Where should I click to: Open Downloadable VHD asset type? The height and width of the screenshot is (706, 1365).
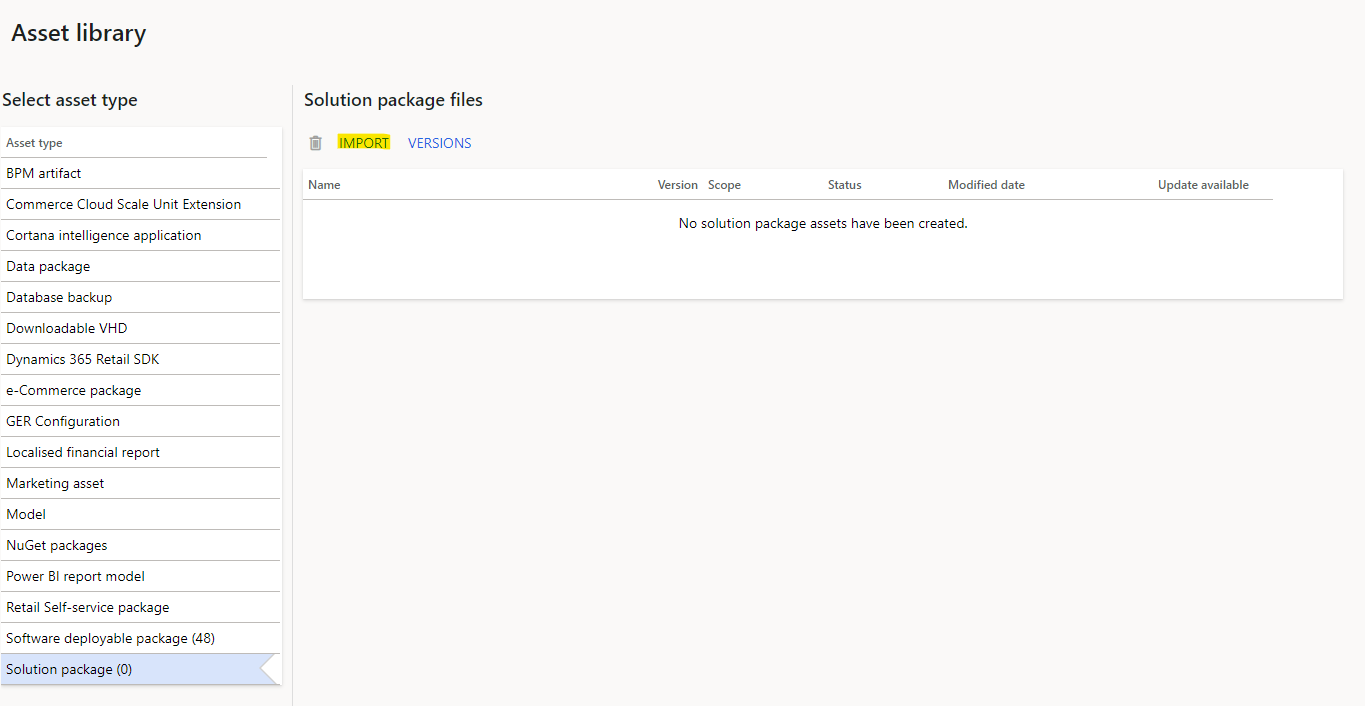pos(67,328)
